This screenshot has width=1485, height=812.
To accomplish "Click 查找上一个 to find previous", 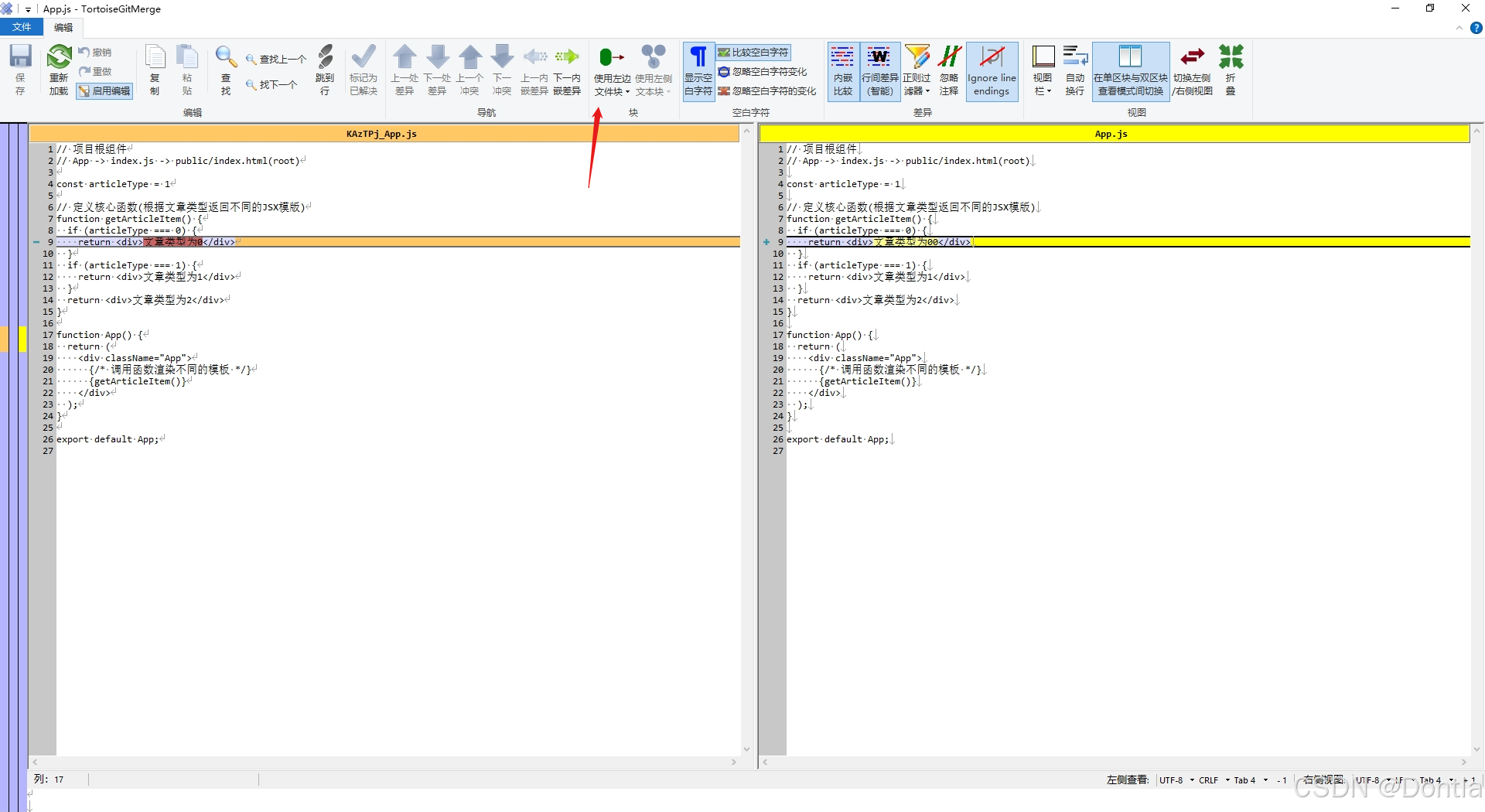I will (275, 59).
